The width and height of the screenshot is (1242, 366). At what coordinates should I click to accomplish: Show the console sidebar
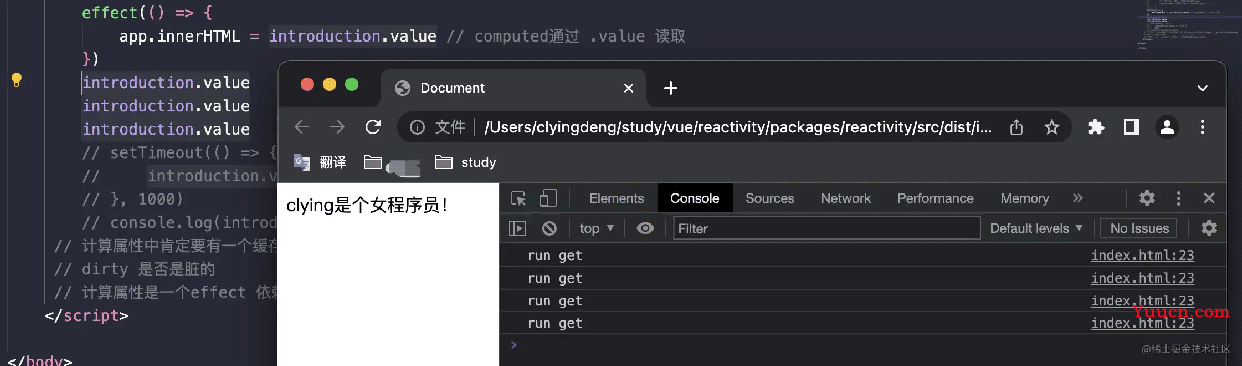click(518, 228)
